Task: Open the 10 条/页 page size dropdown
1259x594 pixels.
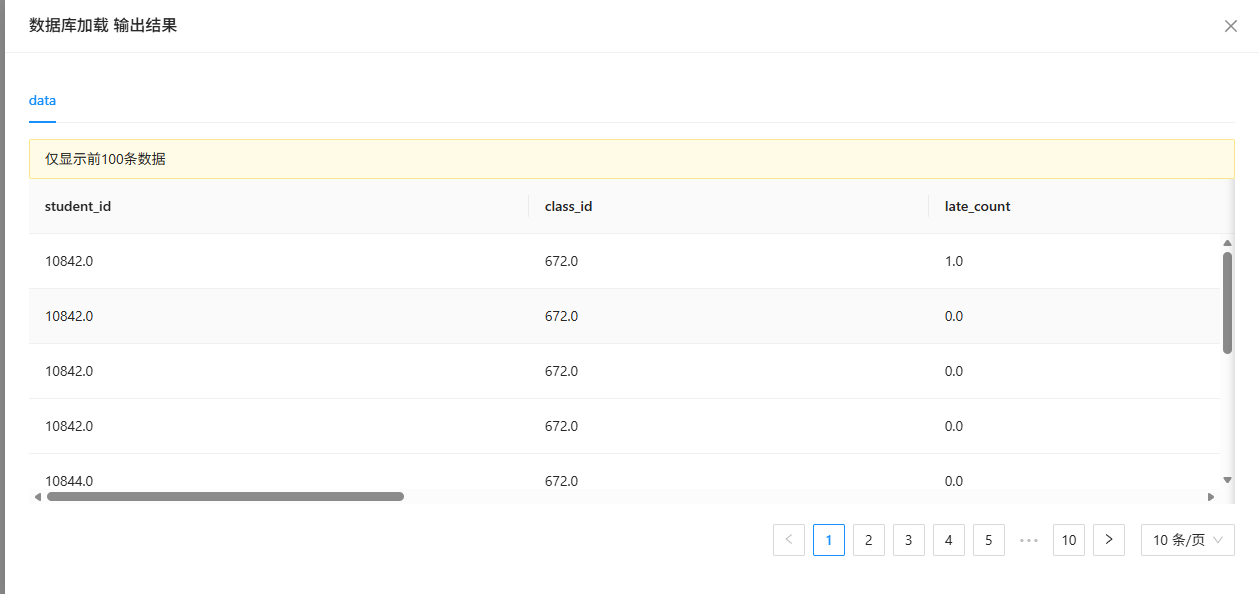Action: pyautogui.click(x=1188, y=540)
